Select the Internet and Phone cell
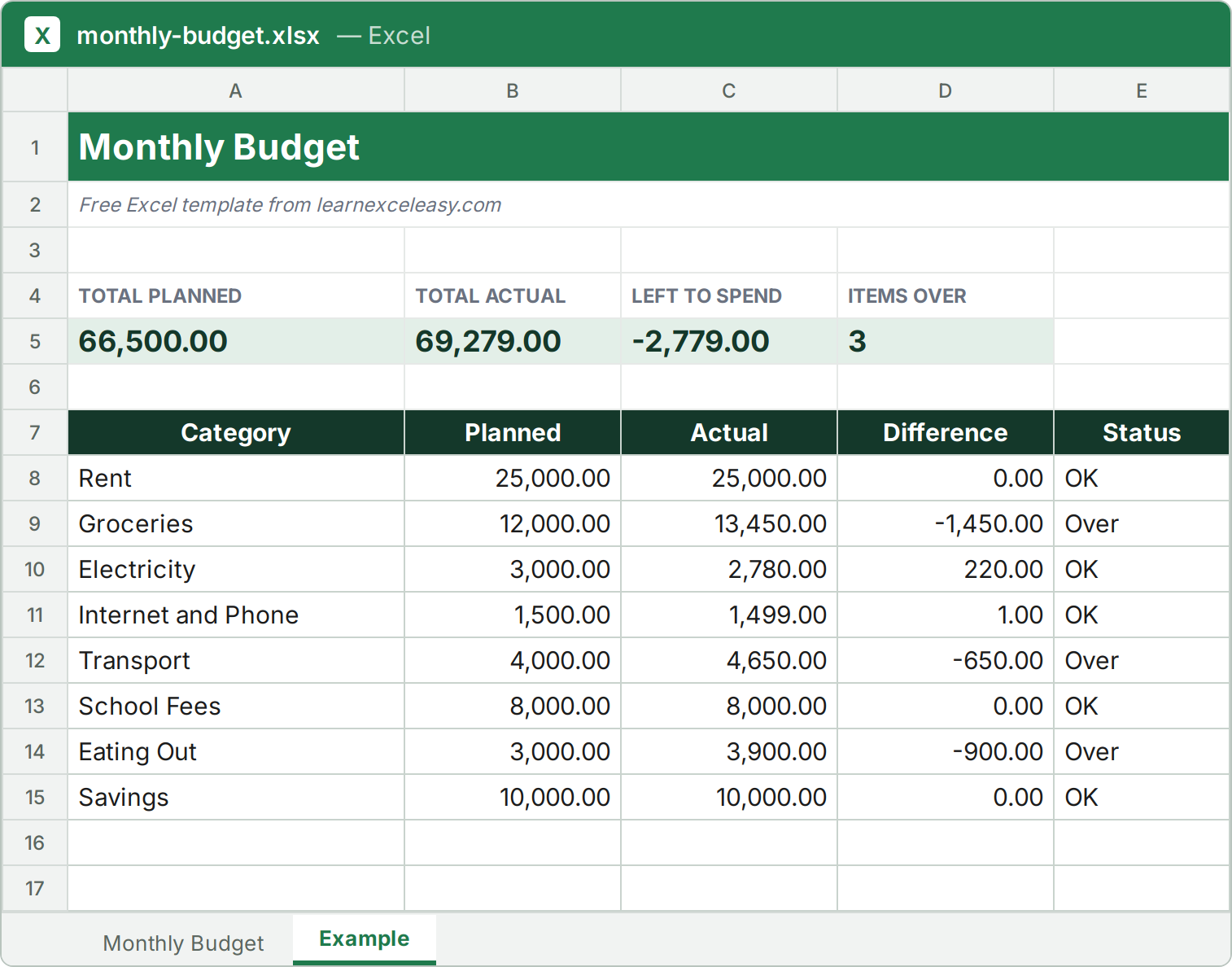Viewport: 1232px width, 967px height. pyautogui.click(x=236, y=615)
